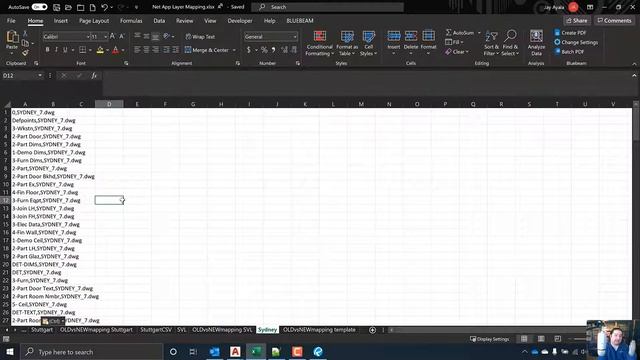Image resolution: width=640 pixels, height=360 pixels.
Task: Select the Stuttgart sheet tab
Action: click(42, 330)
